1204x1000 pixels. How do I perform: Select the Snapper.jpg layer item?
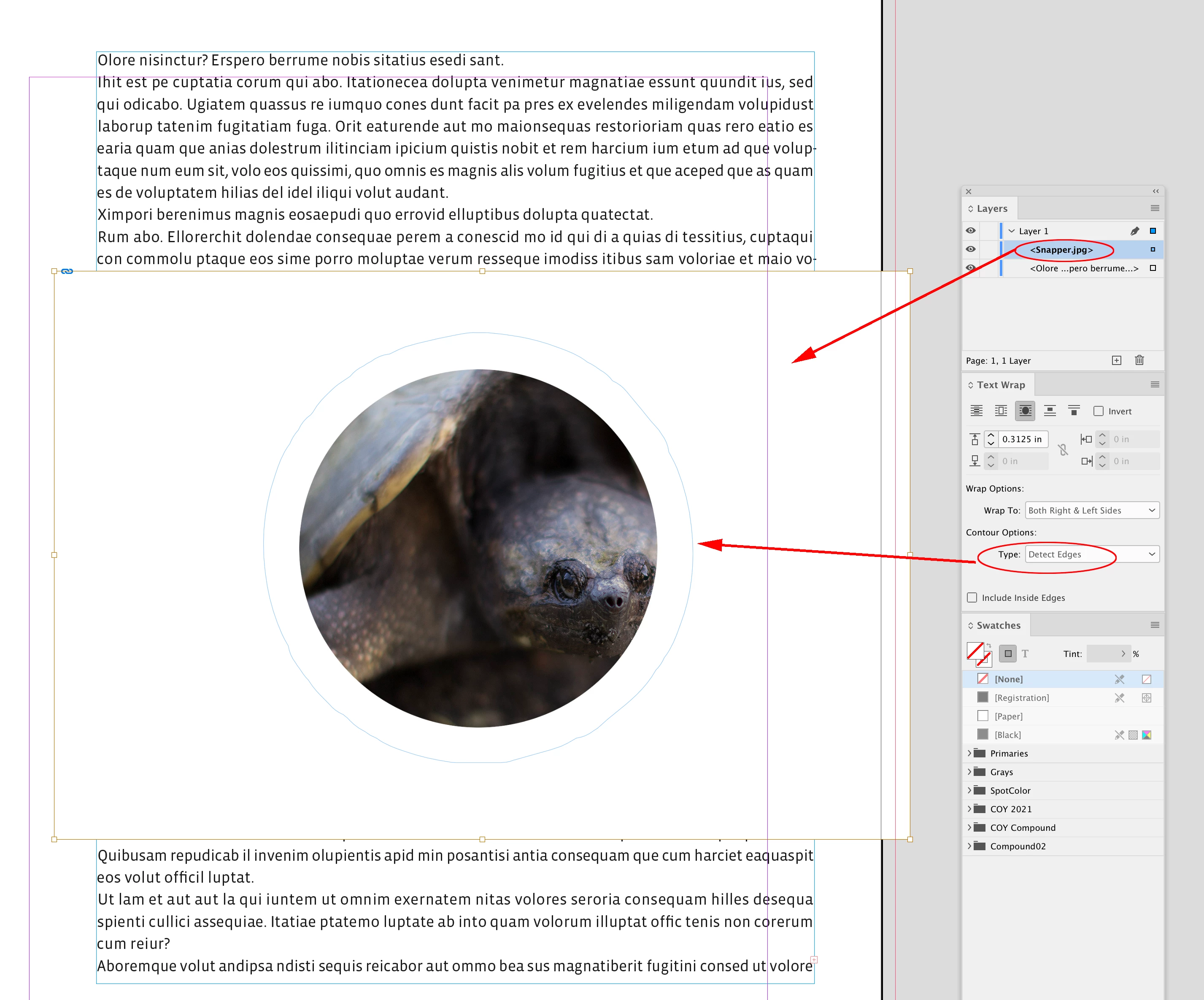pyautogui.click(x=1061, y=250)
